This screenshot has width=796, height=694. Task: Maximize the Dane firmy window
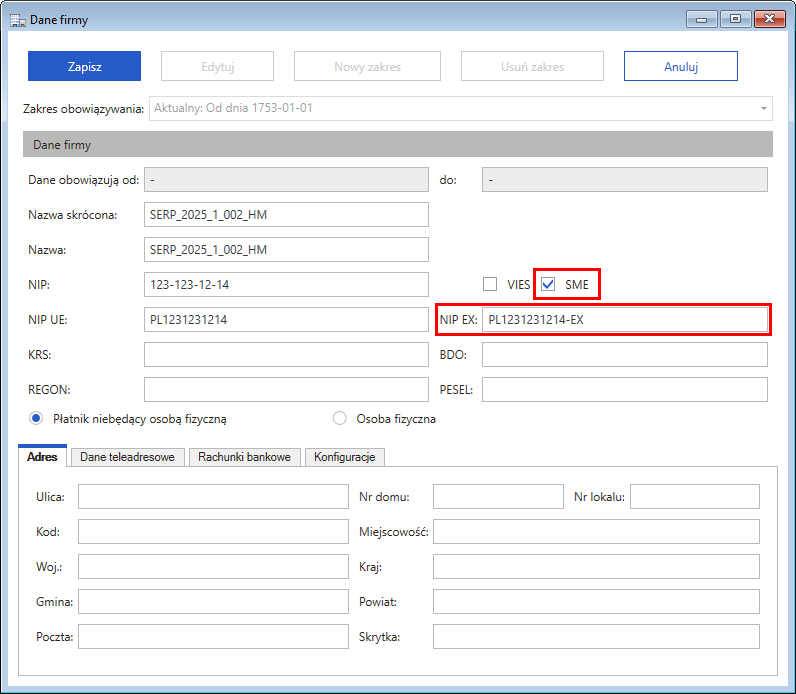[735, 19]
